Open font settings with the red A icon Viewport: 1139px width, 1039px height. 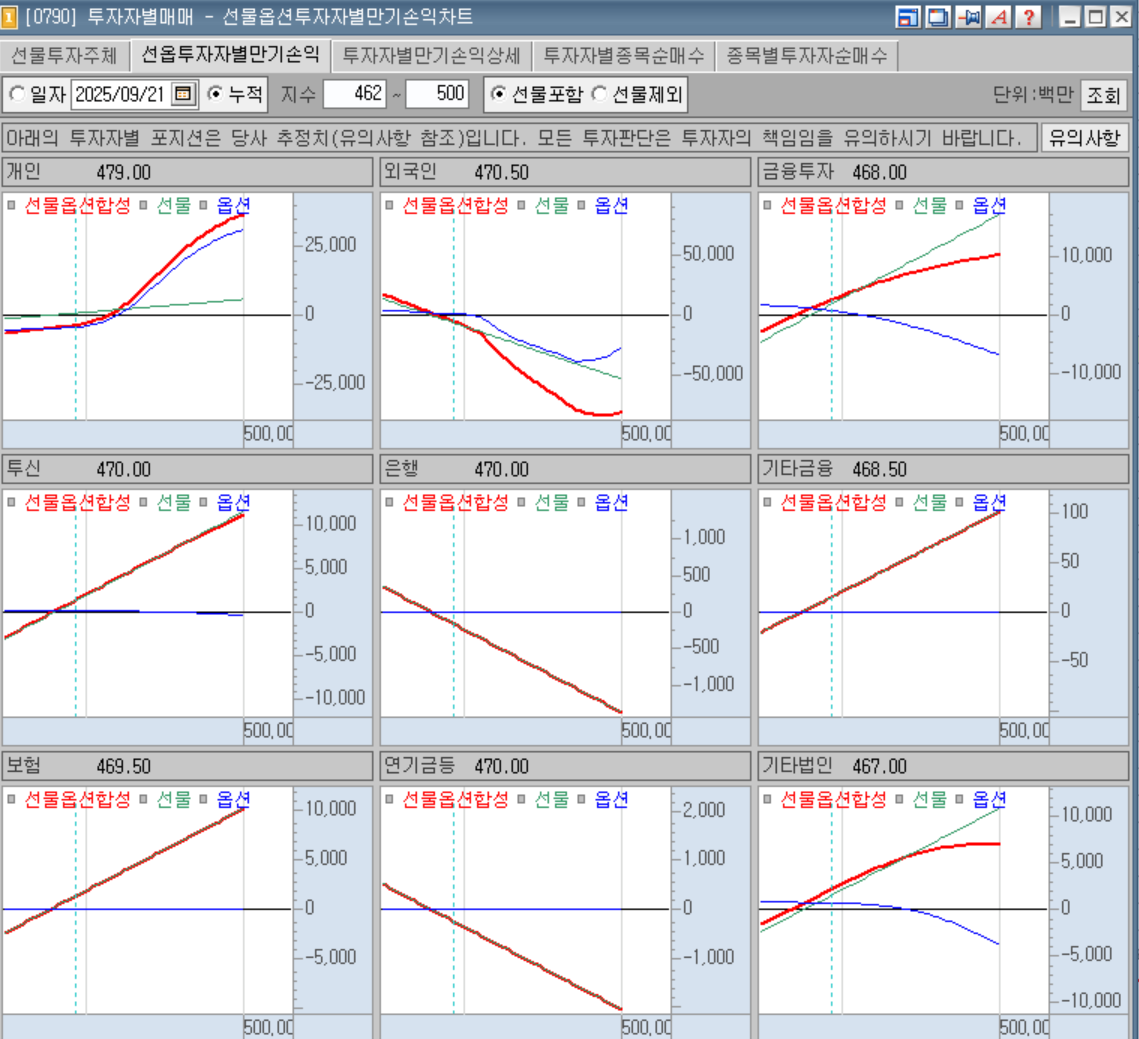(998, 17)
